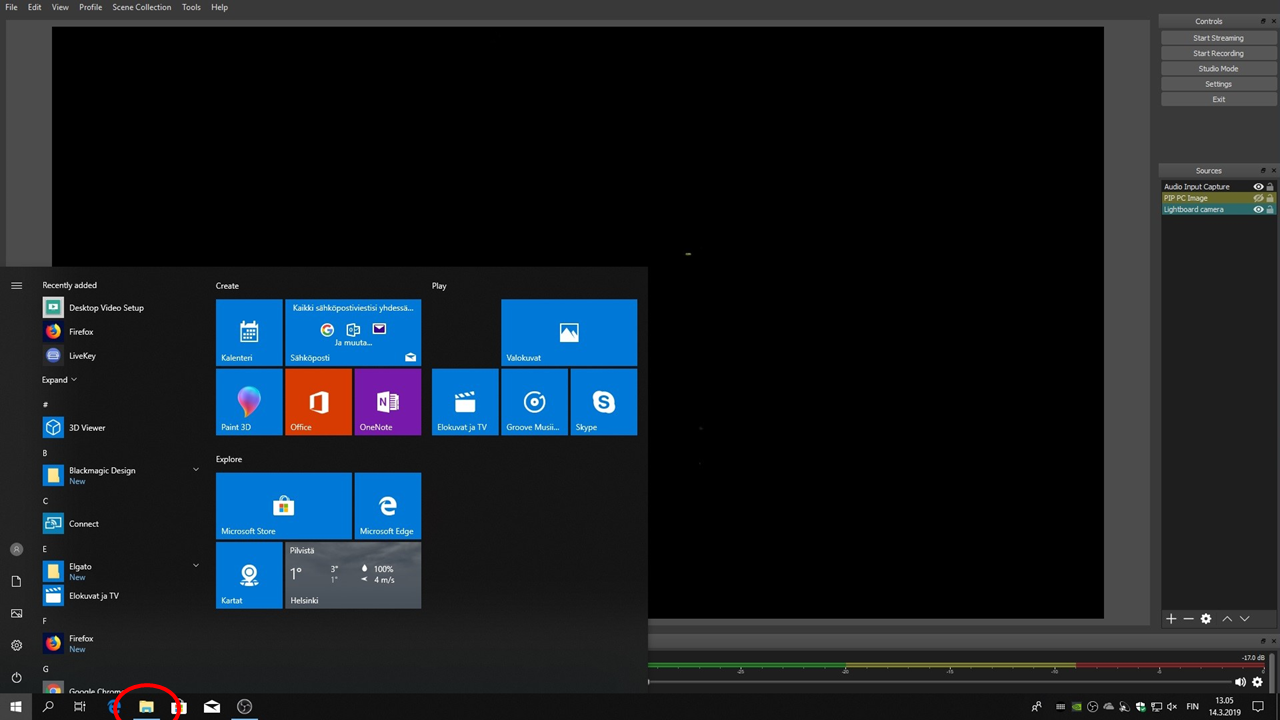Viewport: 1280px width, 720px height.
Task: Launch the Microsoft Edge tile
Action: (x=388, y=506)
